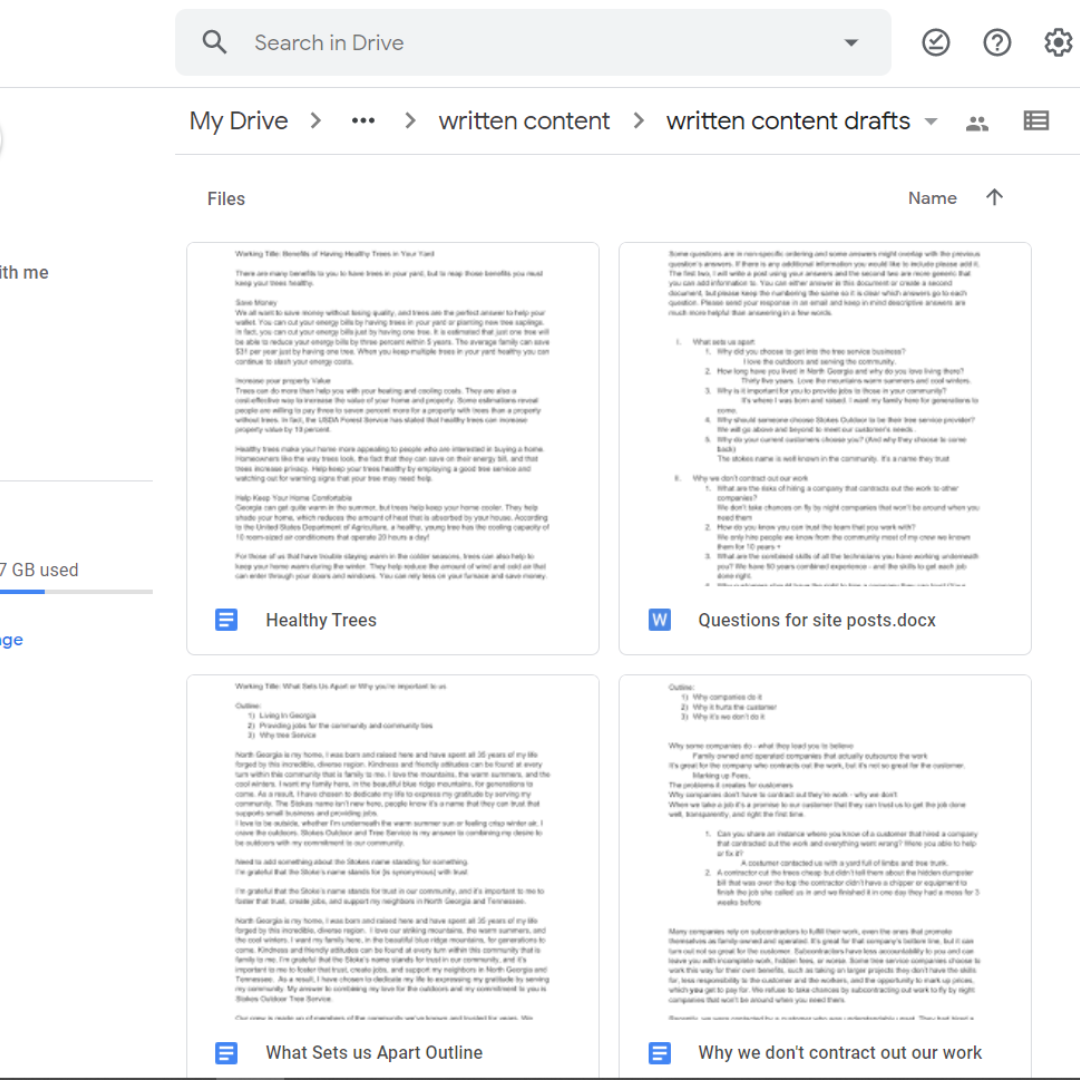Open the Settings gear icon

click(1057, 43)
